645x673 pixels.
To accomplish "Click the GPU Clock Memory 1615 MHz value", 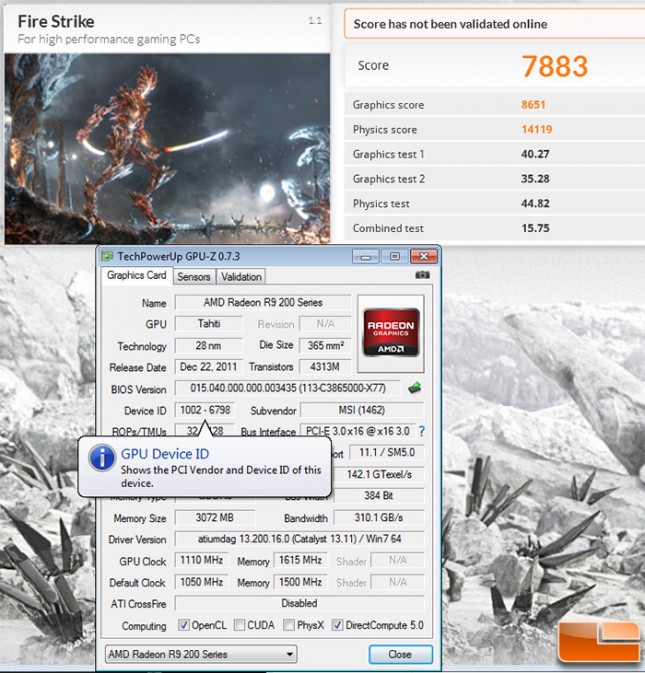I will (300, 561).
